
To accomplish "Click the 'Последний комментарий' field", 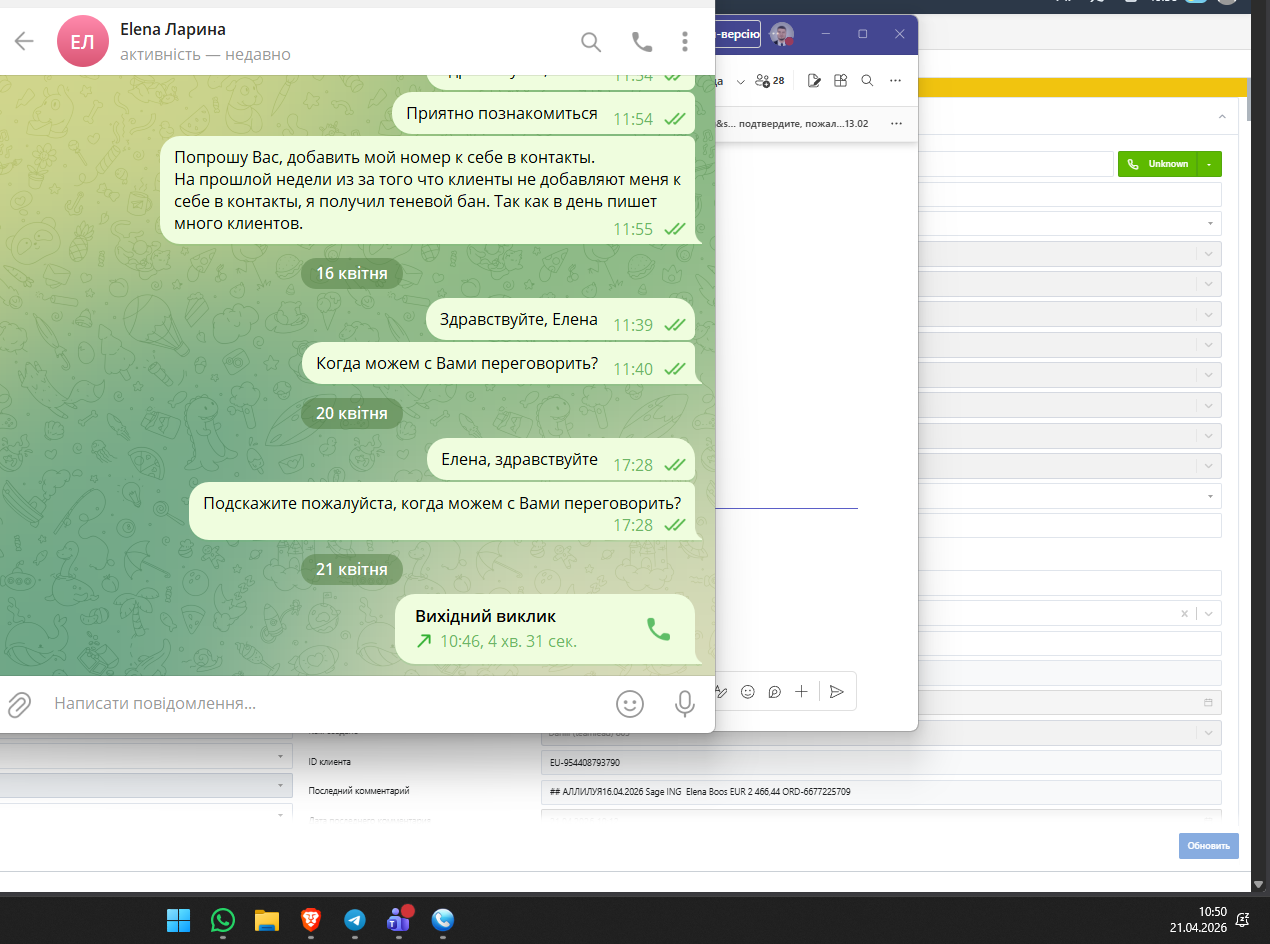I will pos(882,792).
